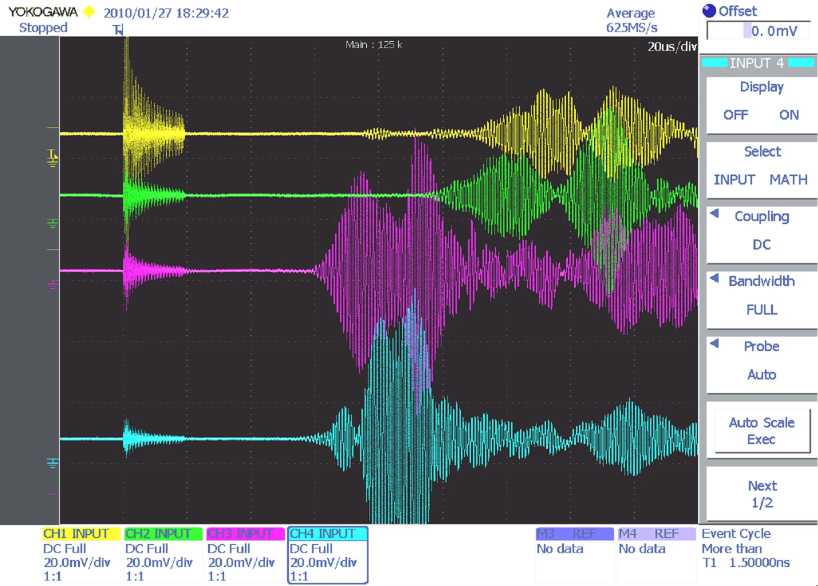Click the 20us/div time scale label
818x586 pixels.
coord(672,47)
